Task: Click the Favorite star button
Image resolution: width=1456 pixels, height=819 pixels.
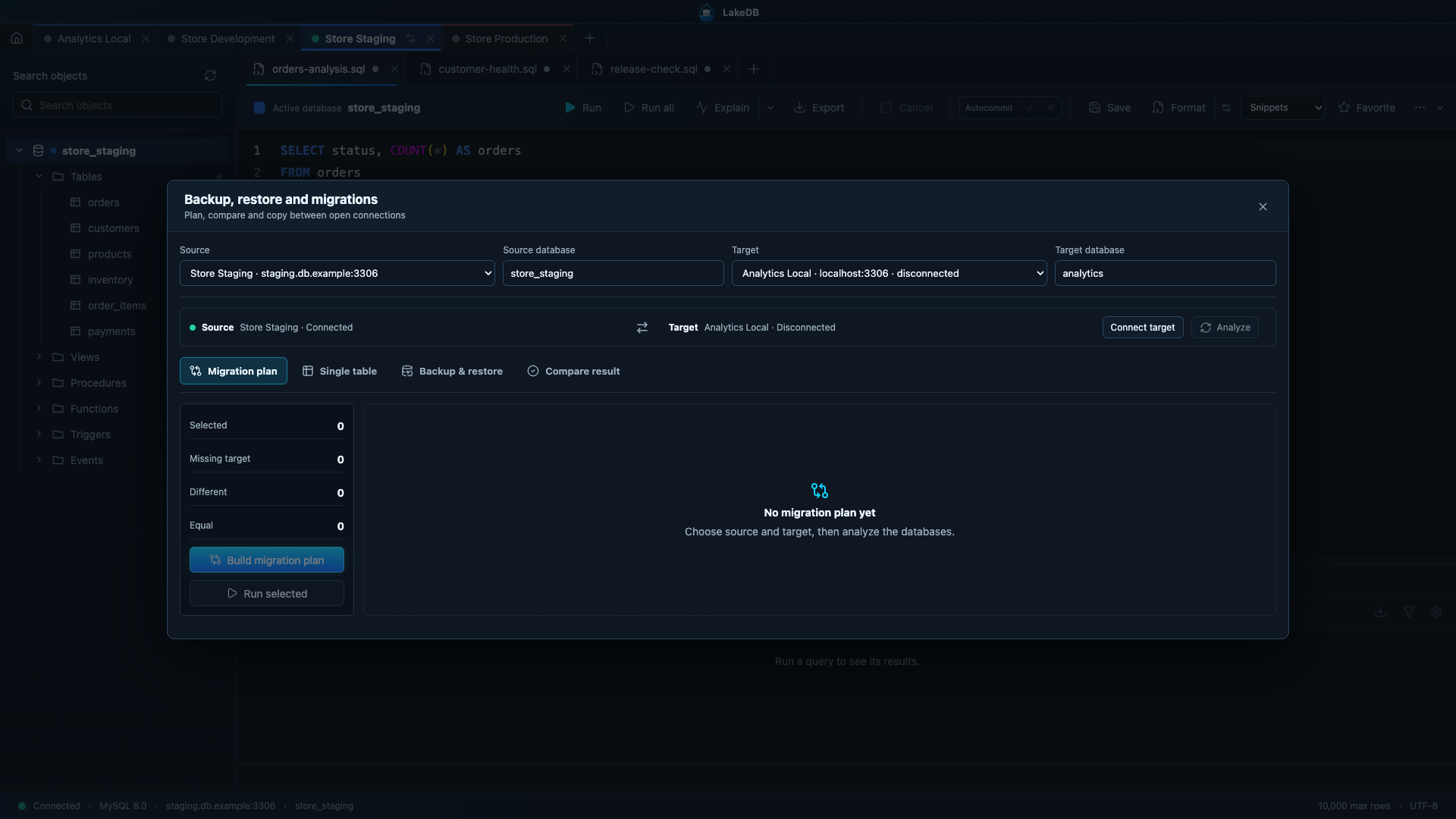Action: (1367, 108)
